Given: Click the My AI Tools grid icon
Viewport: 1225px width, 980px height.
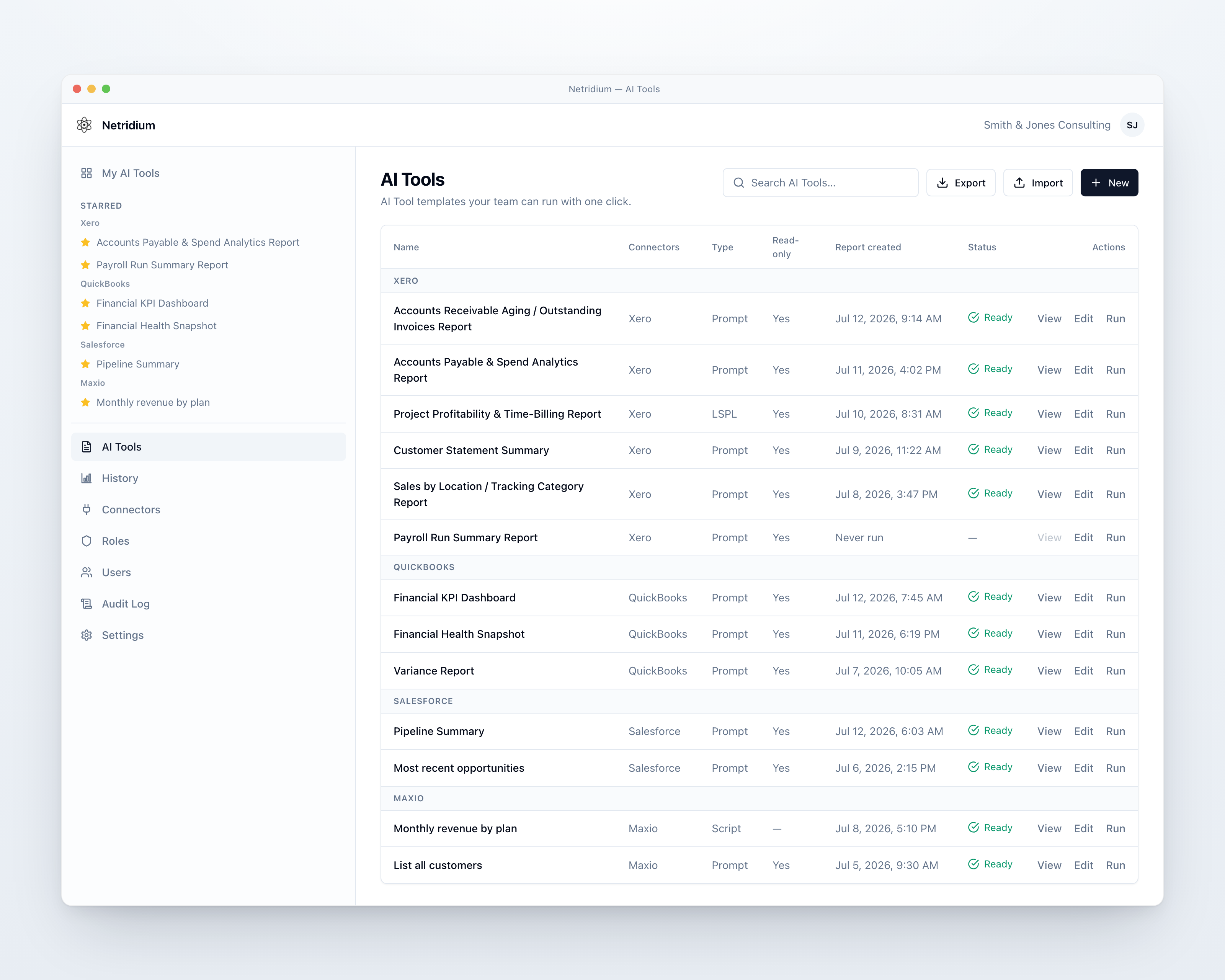Looking at the screenshot, I should [x=87, y=173].
